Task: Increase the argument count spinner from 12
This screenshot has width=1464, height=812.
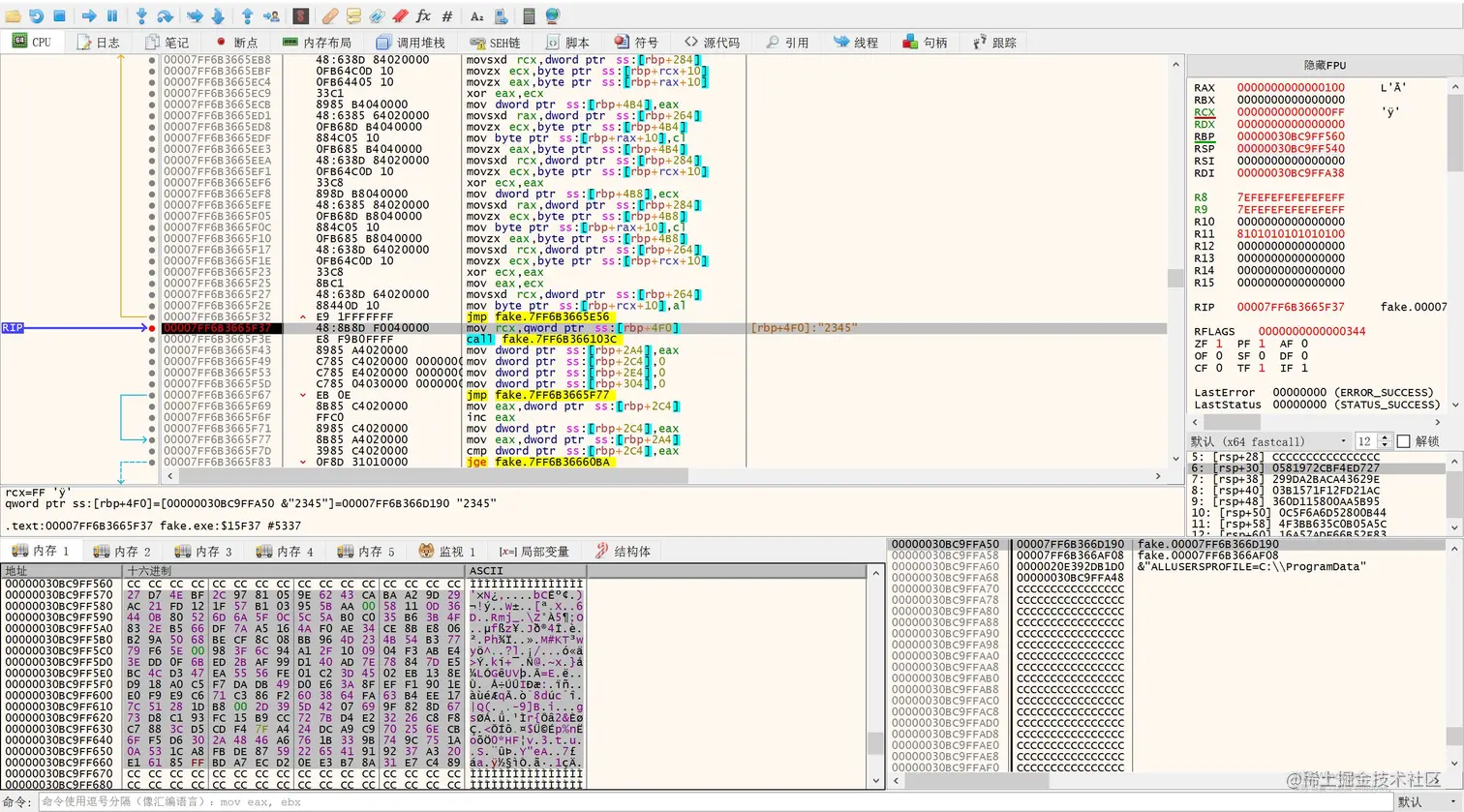Action: click(1384, 437)
